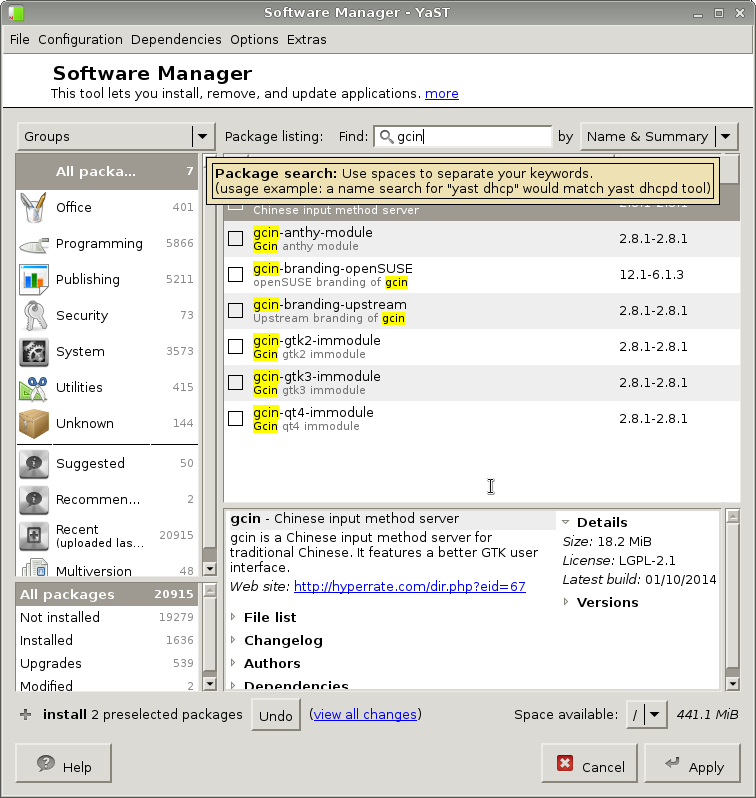This screenshot has height=798, width=756.
Task: Open the Space available mount dropdown
Action: [647, 715]
